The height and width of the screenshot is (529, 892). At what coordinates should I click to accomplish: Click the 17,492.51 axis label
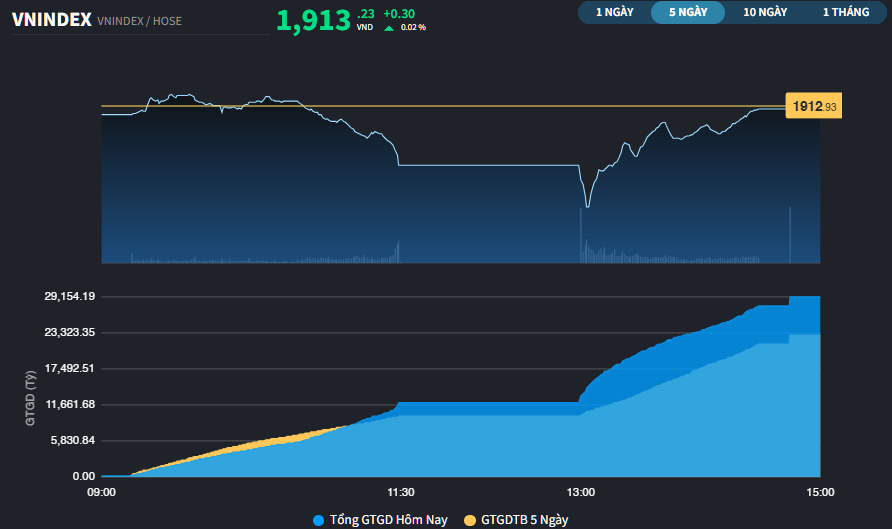69,369
